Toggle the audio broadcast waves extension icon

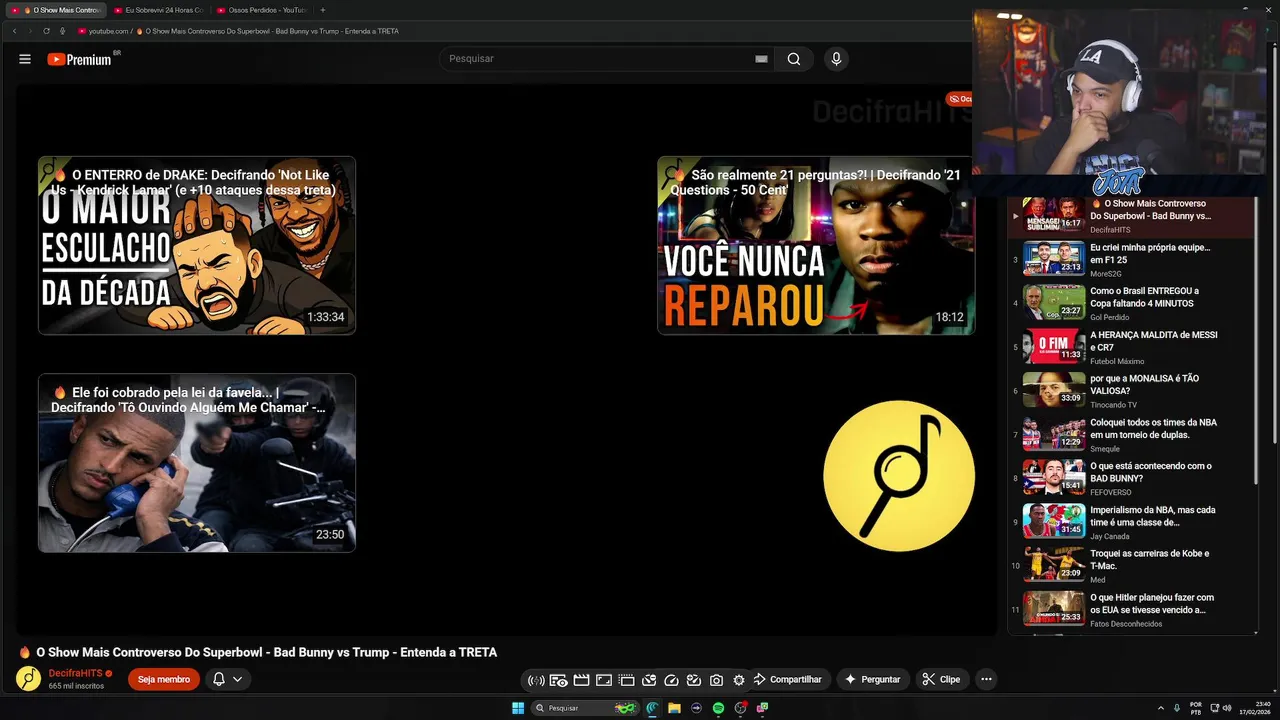point(536,680)
